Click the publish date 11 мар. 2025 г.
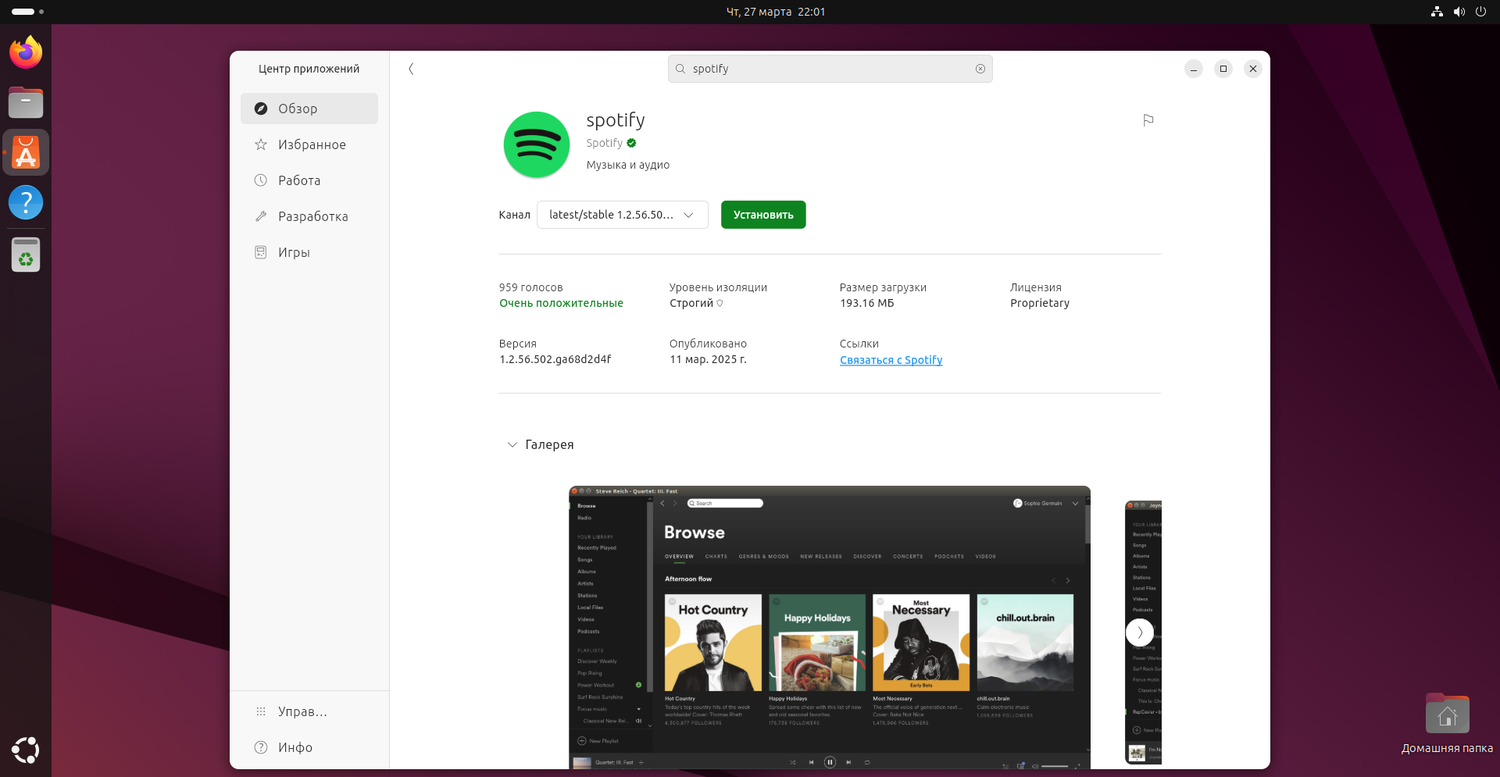Viewport: 1500px width, 777px height. (x=708, y=359)
